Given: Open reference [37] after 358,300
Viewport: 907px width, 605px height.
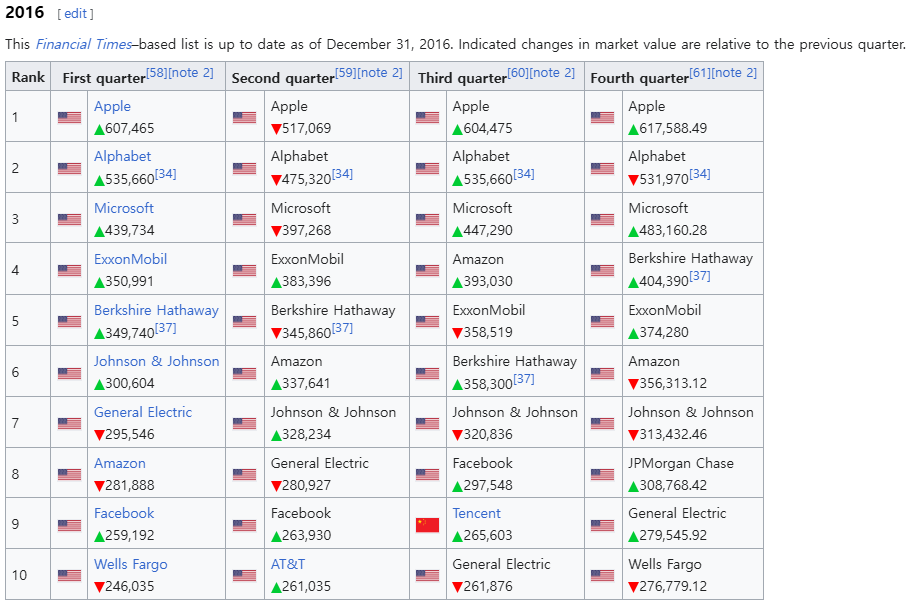Looking at the screenshot, I should (x=523, y=379).
